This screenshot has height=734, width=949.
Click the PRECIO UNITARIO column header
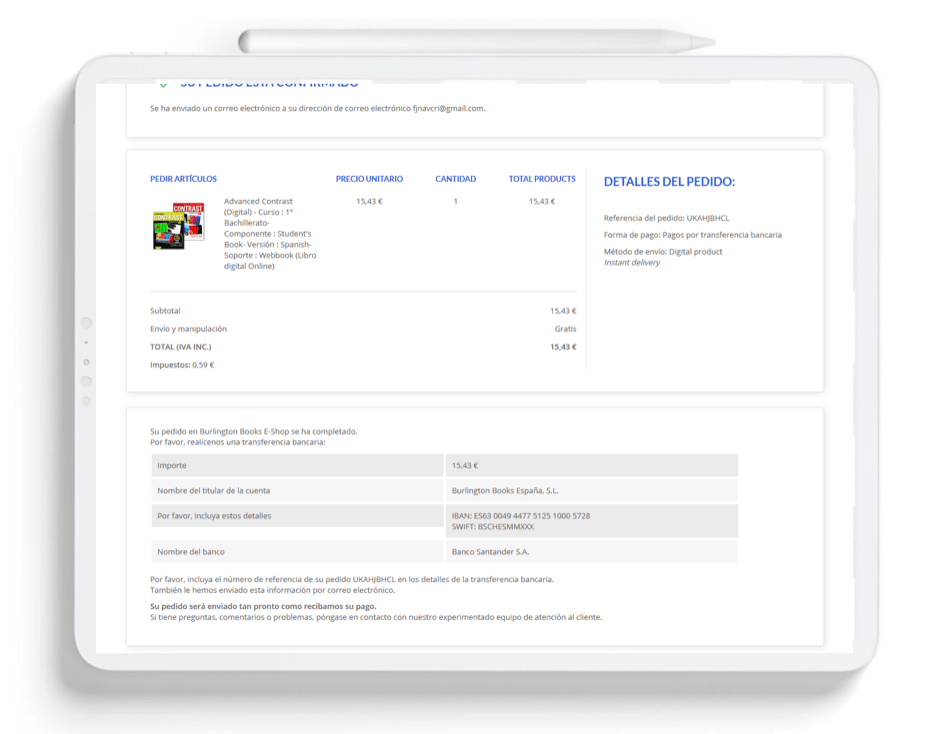(369, 179)
